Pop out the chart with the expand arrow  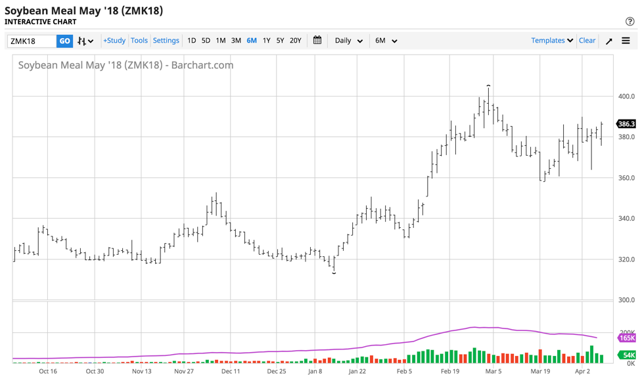click(609, 41)
